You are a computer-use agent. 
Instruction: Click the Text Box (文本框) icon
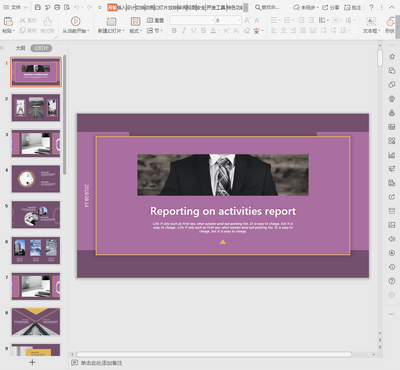[371, 22]
